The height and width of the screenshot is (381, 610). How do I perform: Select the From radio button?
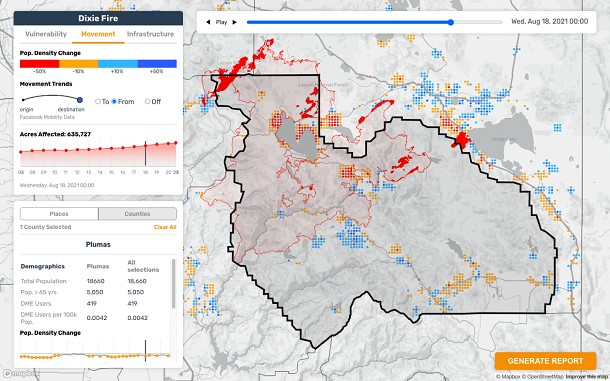tap(114, 101)
